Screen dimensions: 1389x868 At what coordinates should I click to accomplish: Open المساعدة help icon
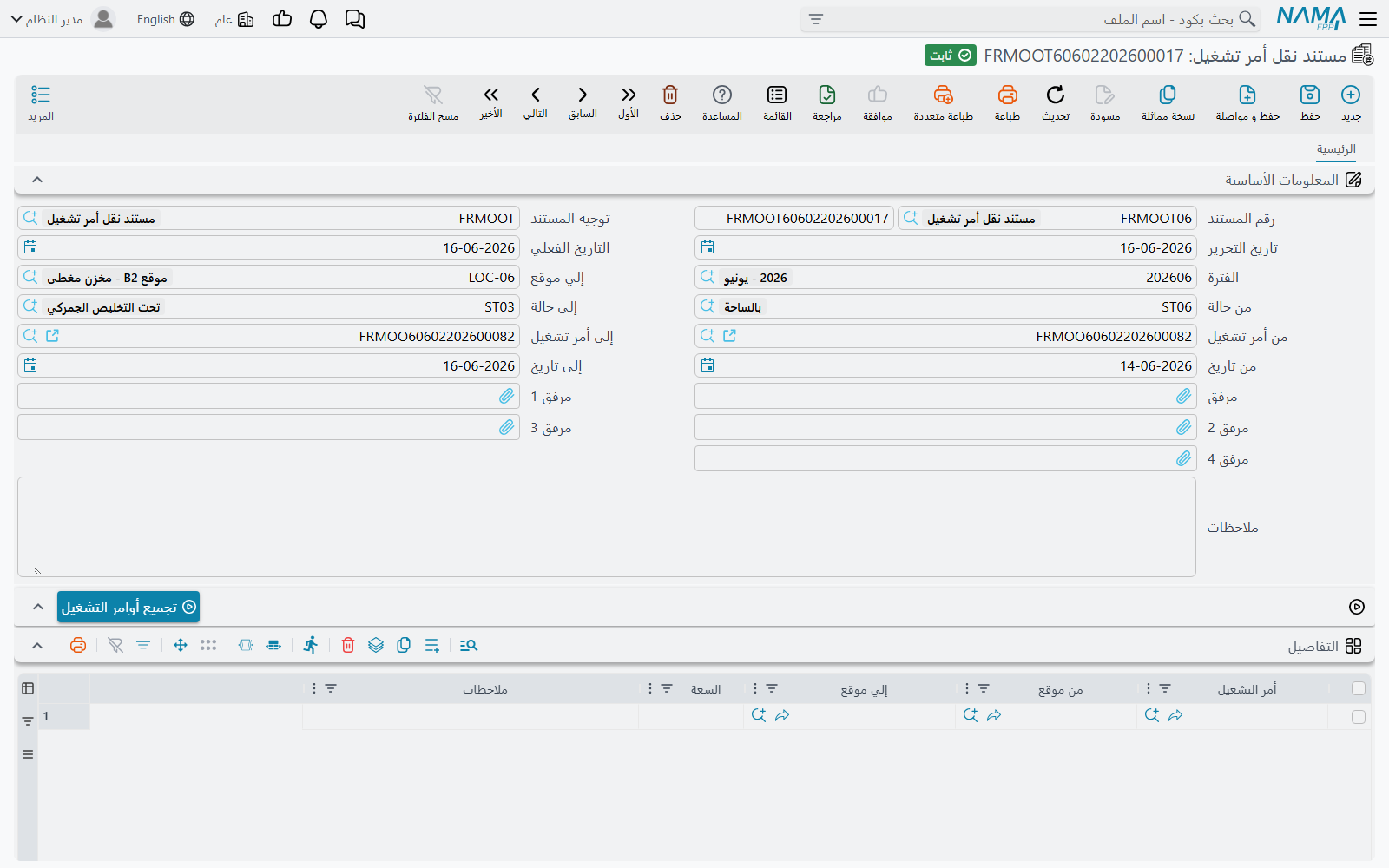coord(722,102)
